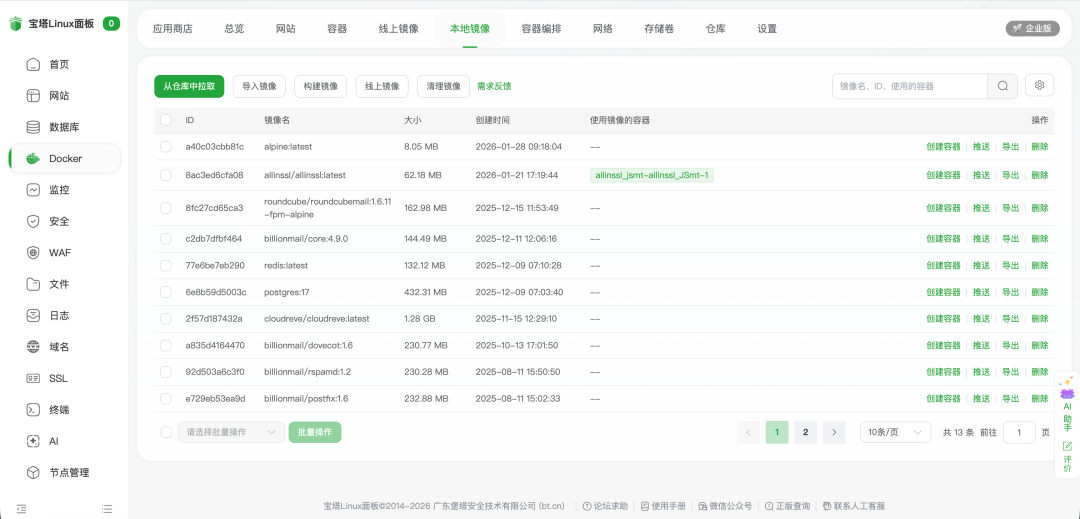This screenshot has height=519, width=1080.
Task: Open the AI 助手 floating assistant
Action: coord(1067,403)
